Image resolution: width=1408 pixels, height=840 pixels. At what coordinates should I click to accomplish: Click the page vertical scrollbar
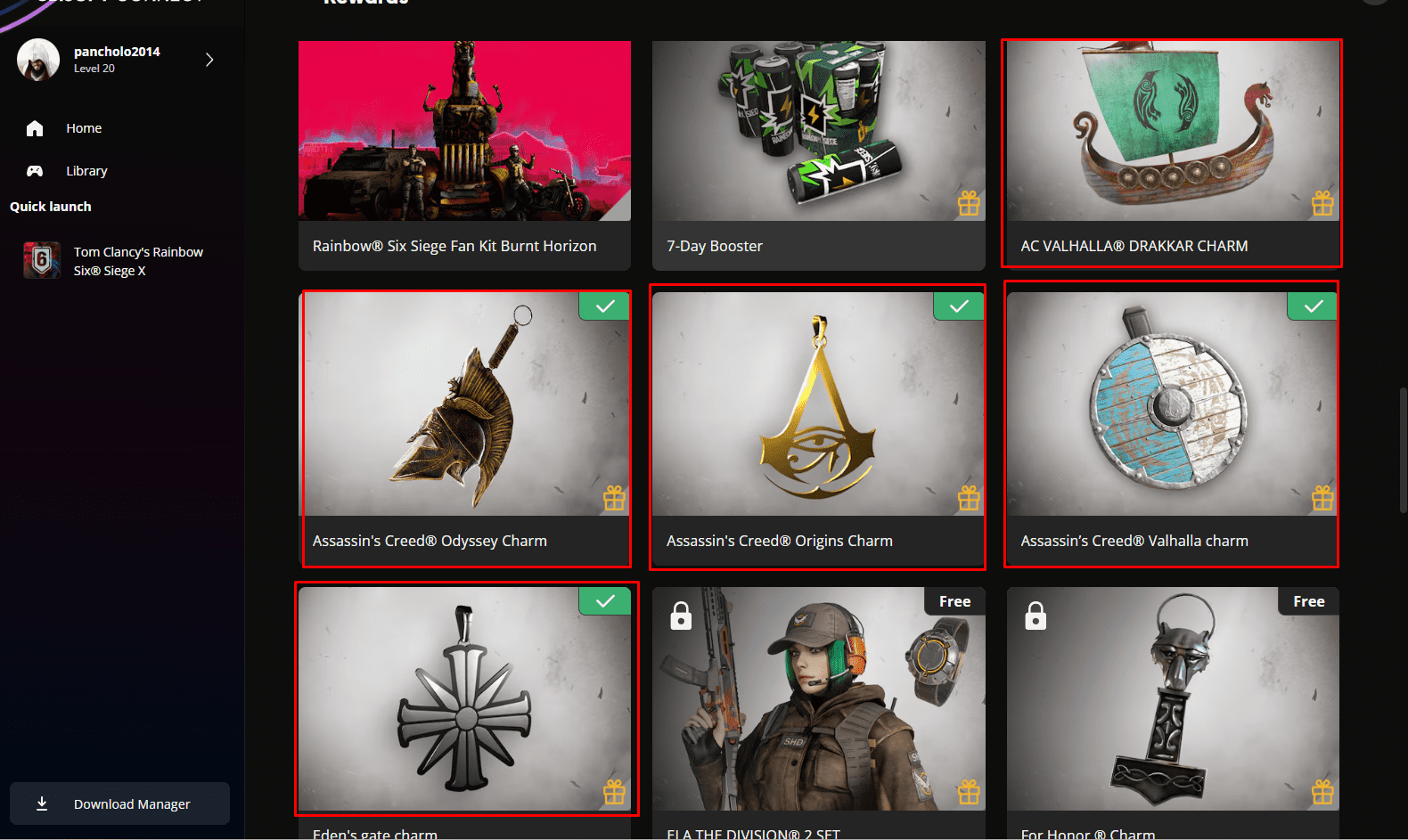tap(1403, 450)
